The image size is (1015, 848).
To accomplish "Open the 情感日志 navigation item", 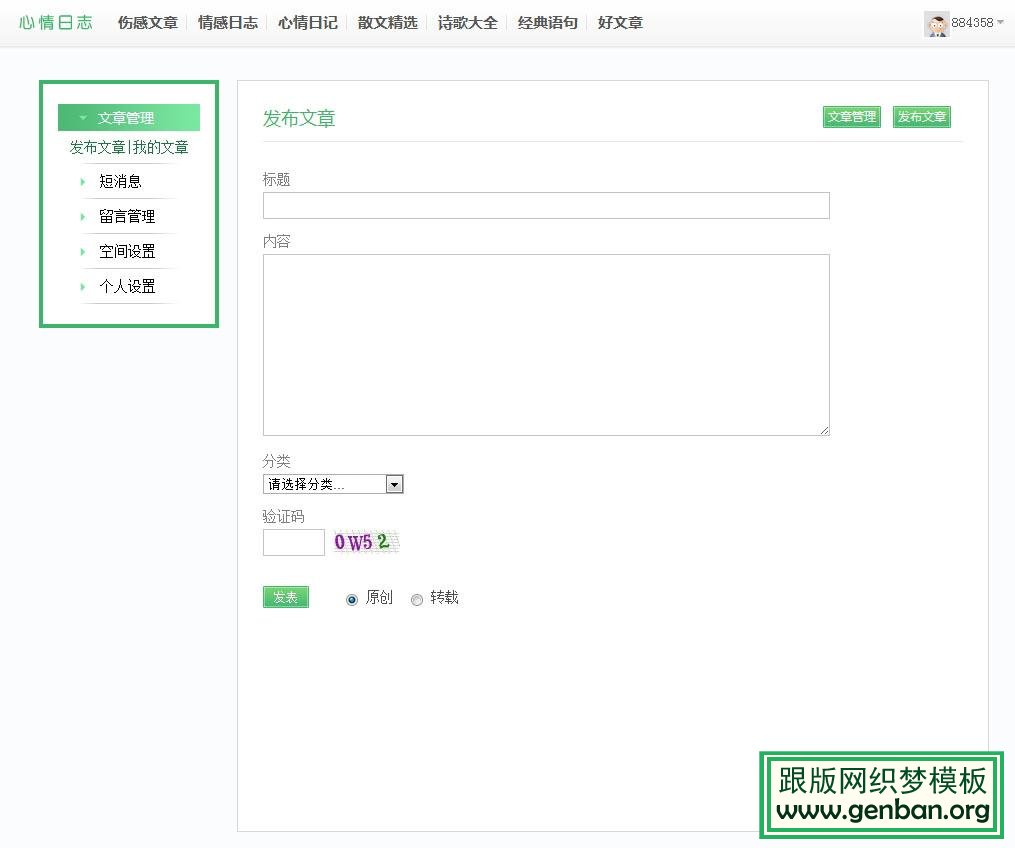I will point(228,23).
